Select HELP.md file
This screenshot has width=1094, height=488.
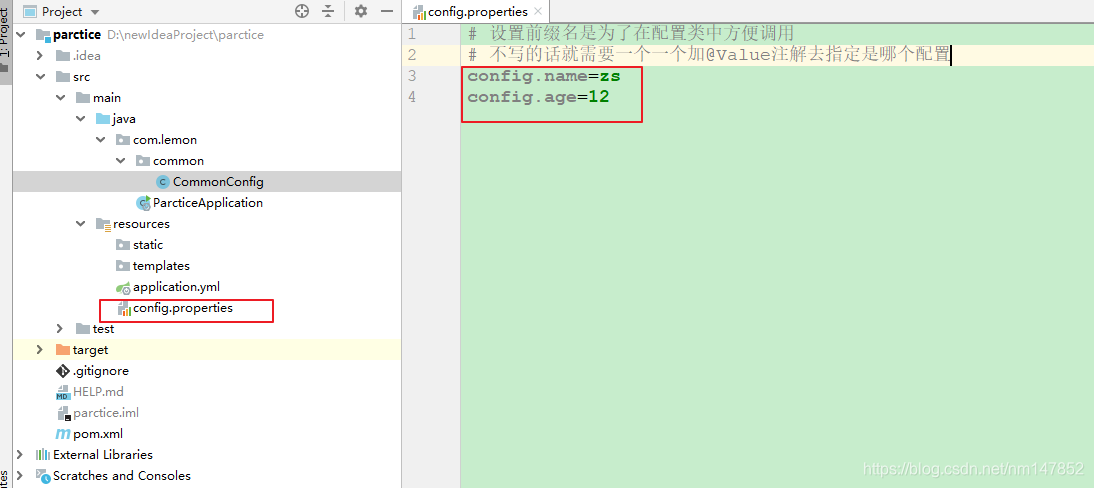point(98,392)
